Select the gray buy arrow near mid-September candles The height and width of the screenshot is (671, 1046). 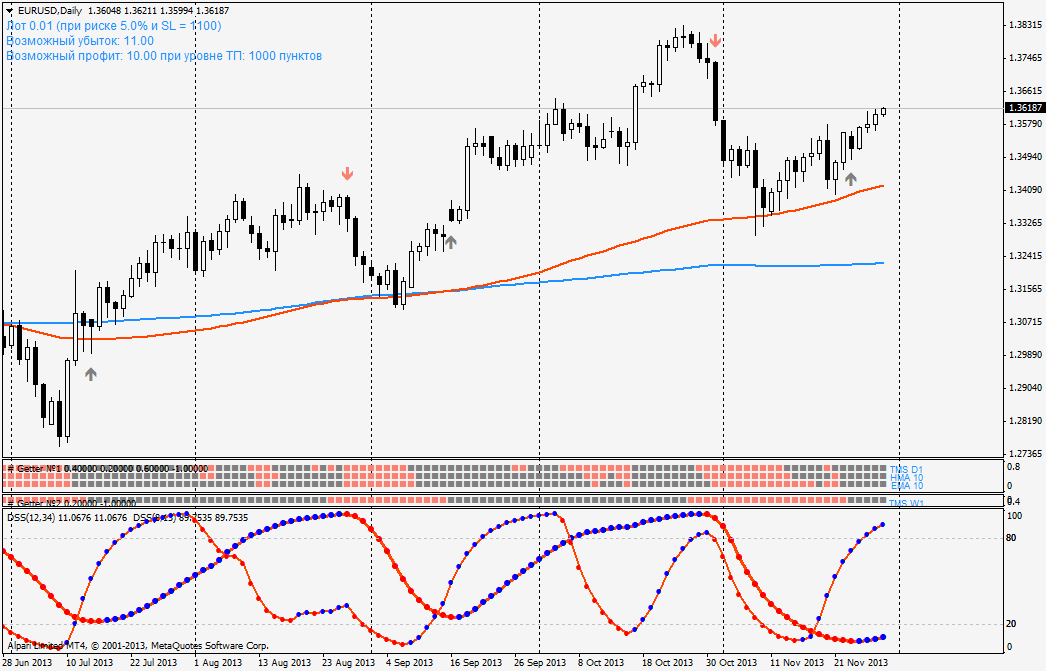tap(451, 242)
